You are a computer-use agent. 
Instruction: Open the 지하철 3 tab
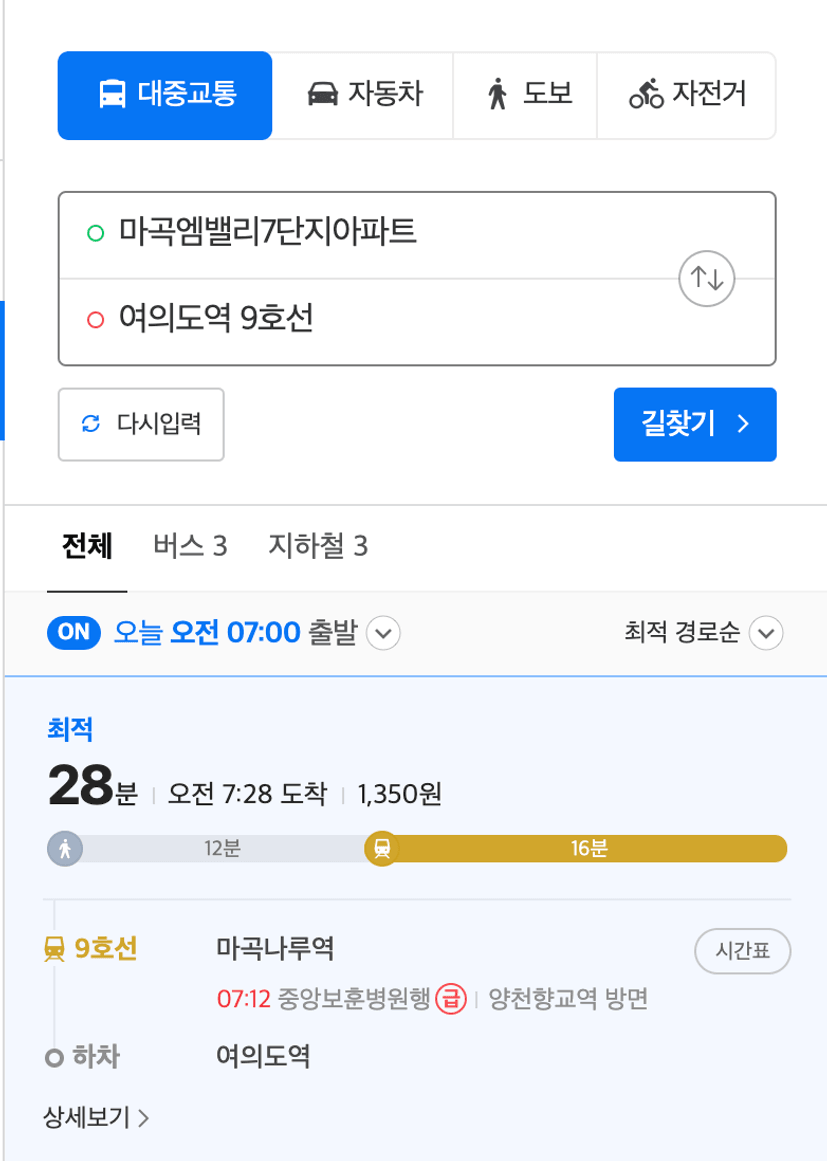click(x=318, y=546)
